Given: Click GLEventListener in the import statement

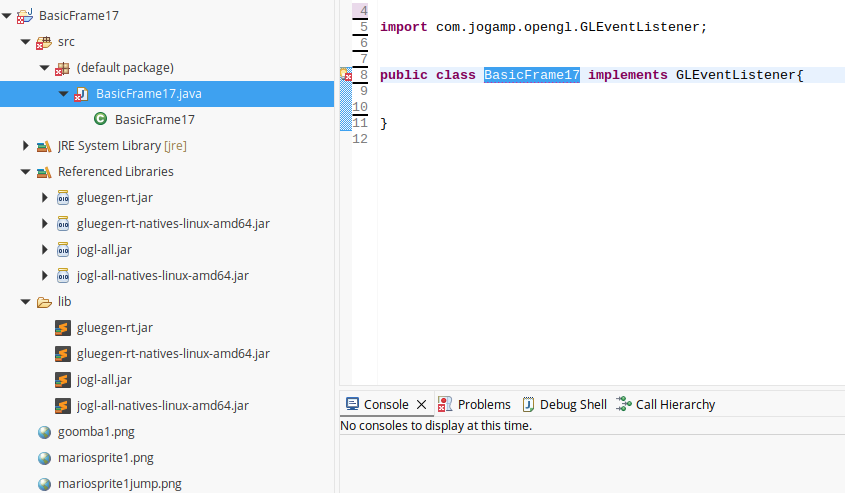Looking at the screenshot, I should [639, 27].
